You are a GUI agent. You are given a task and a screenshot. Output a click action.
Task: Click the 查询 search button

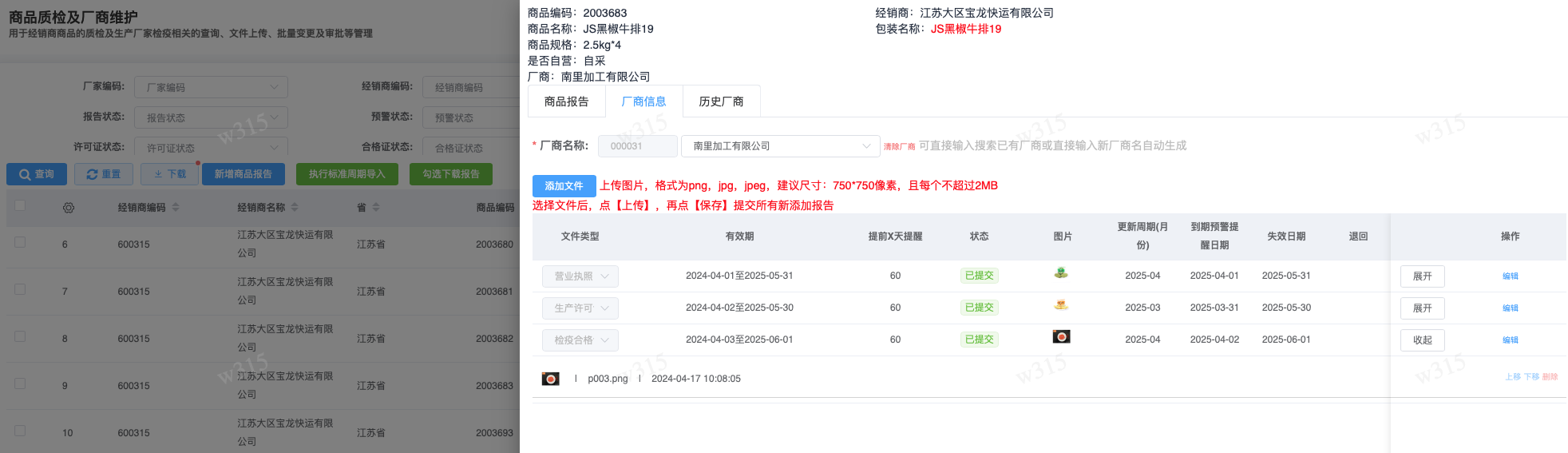[x=37, y=174]
